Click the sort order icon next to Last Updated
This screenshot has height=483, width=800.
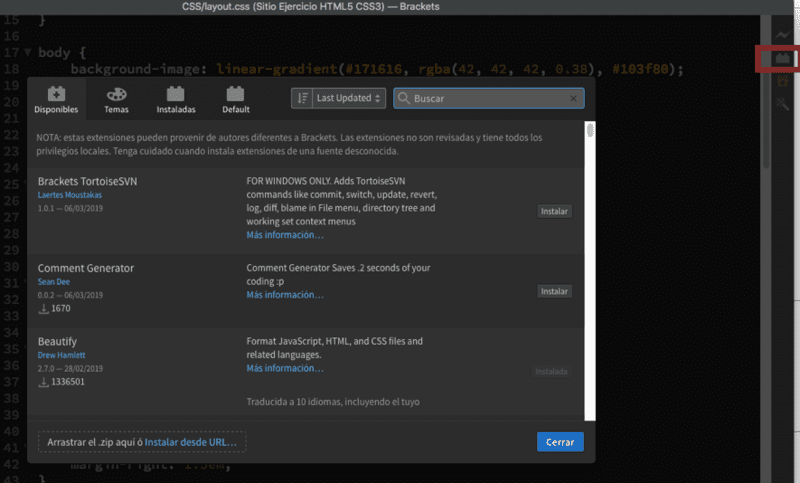click(301, 98)
